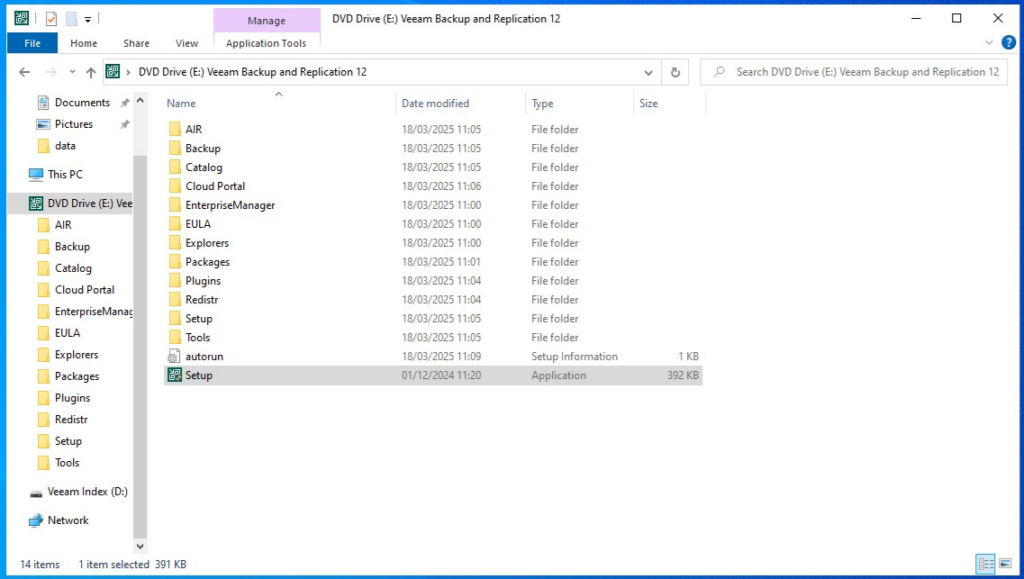Image resolution: width=1024 pixels, height=579 pixels.
Task: Go up one level with Up arrow
Action: click(x=91, y=72)
